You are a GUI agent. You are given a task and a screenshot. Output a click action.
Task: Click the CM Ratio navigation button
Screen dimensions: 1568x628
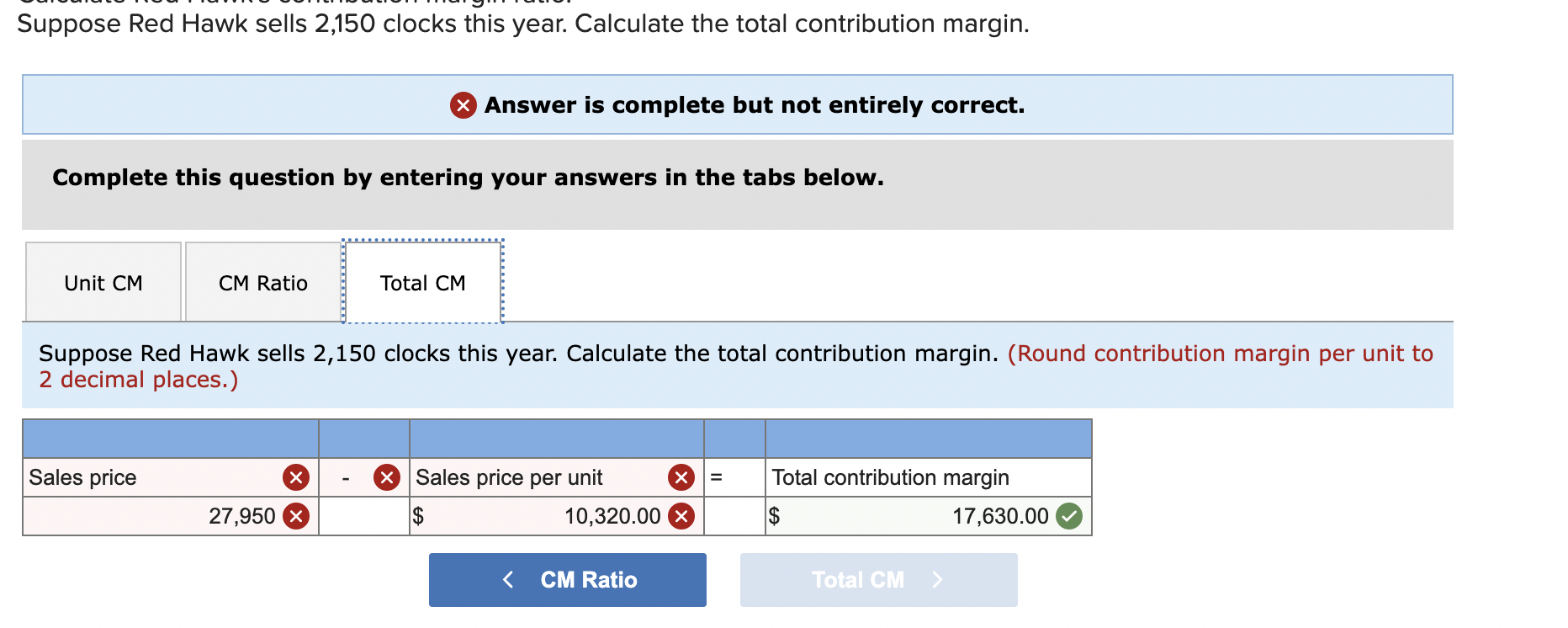(567, 579)
